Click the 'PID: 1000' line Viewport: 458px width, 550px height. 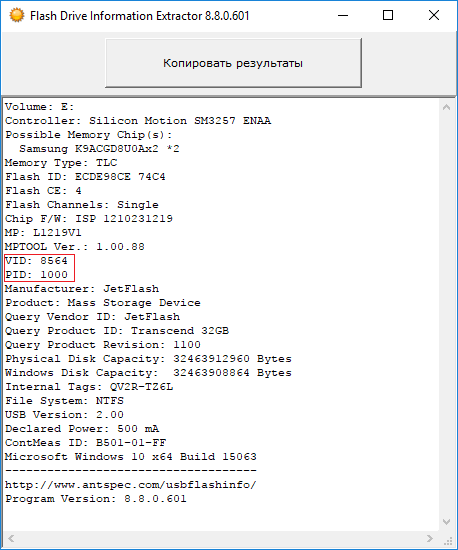click(36, 275)
